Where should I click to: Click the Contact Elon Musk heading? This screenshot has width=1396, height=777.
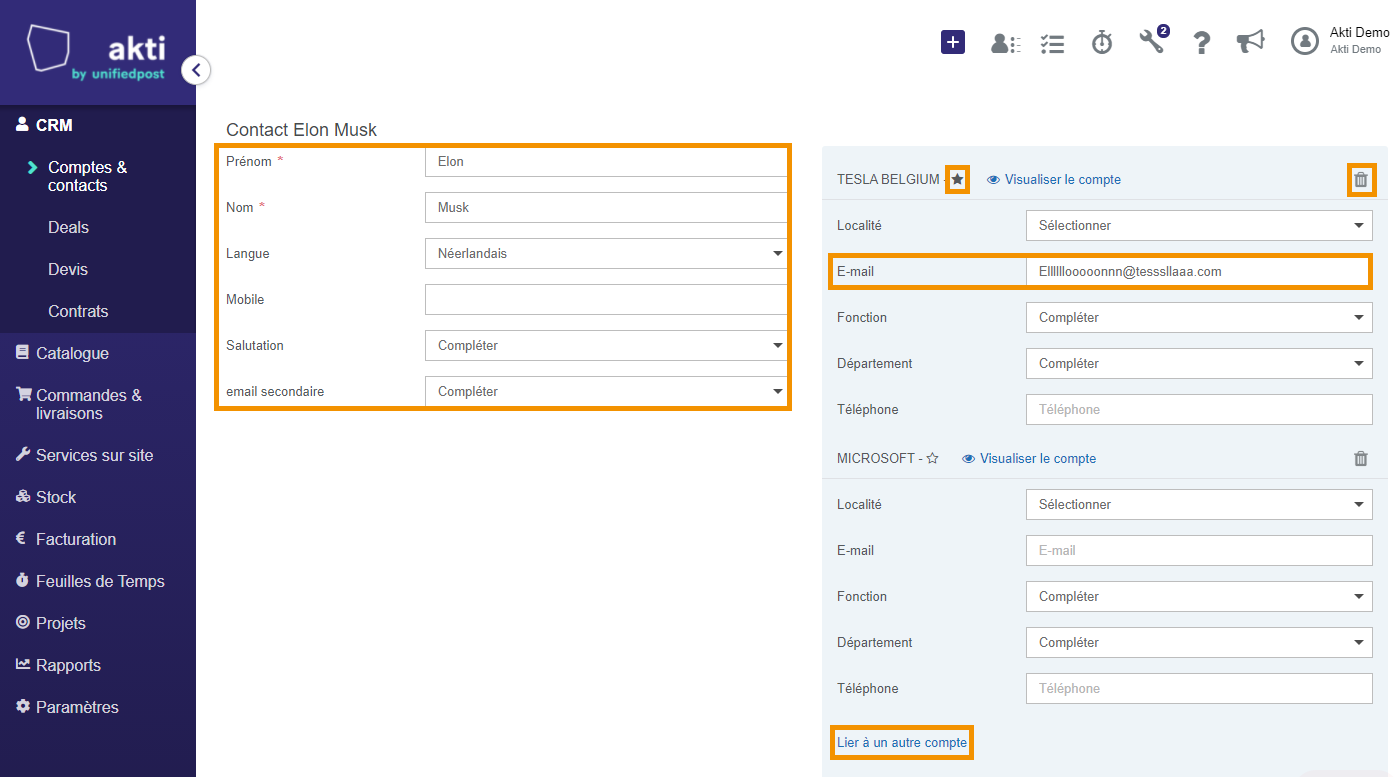[x=301, y=130]
